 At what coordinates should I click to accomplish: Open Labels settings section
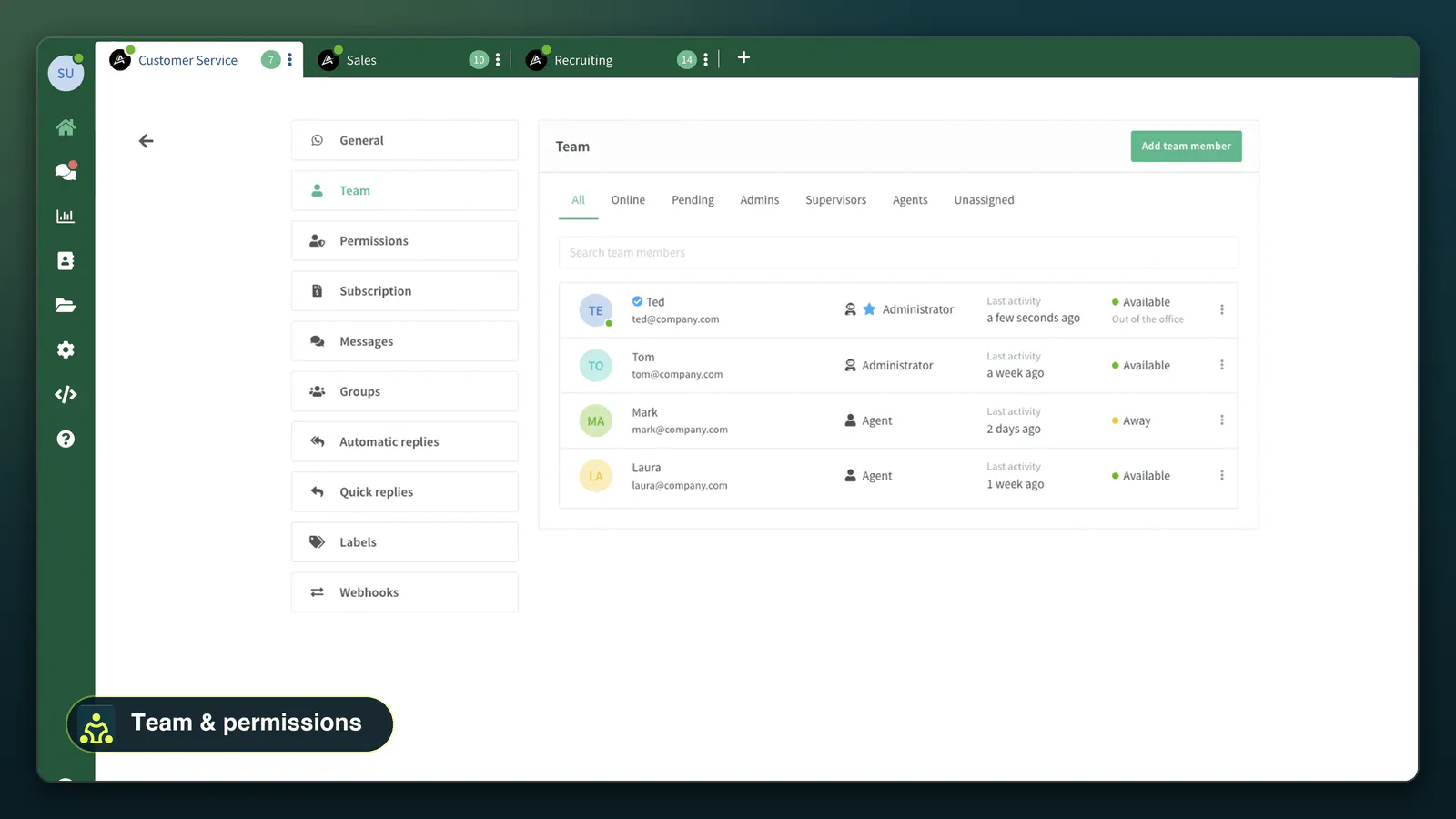(405, 542)
